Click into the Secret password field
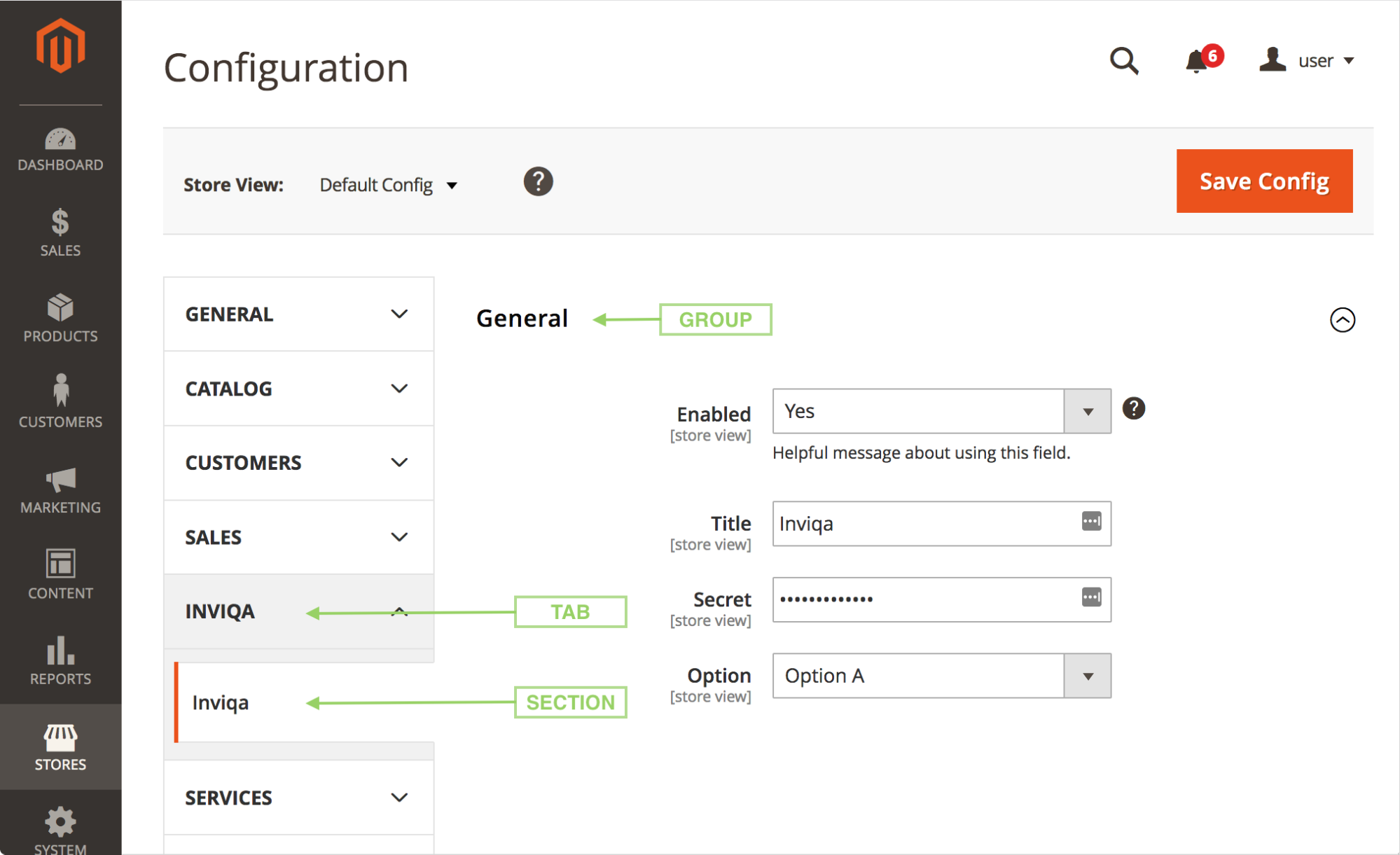This screenshot has width=1400, height=855. pos(942,599)
